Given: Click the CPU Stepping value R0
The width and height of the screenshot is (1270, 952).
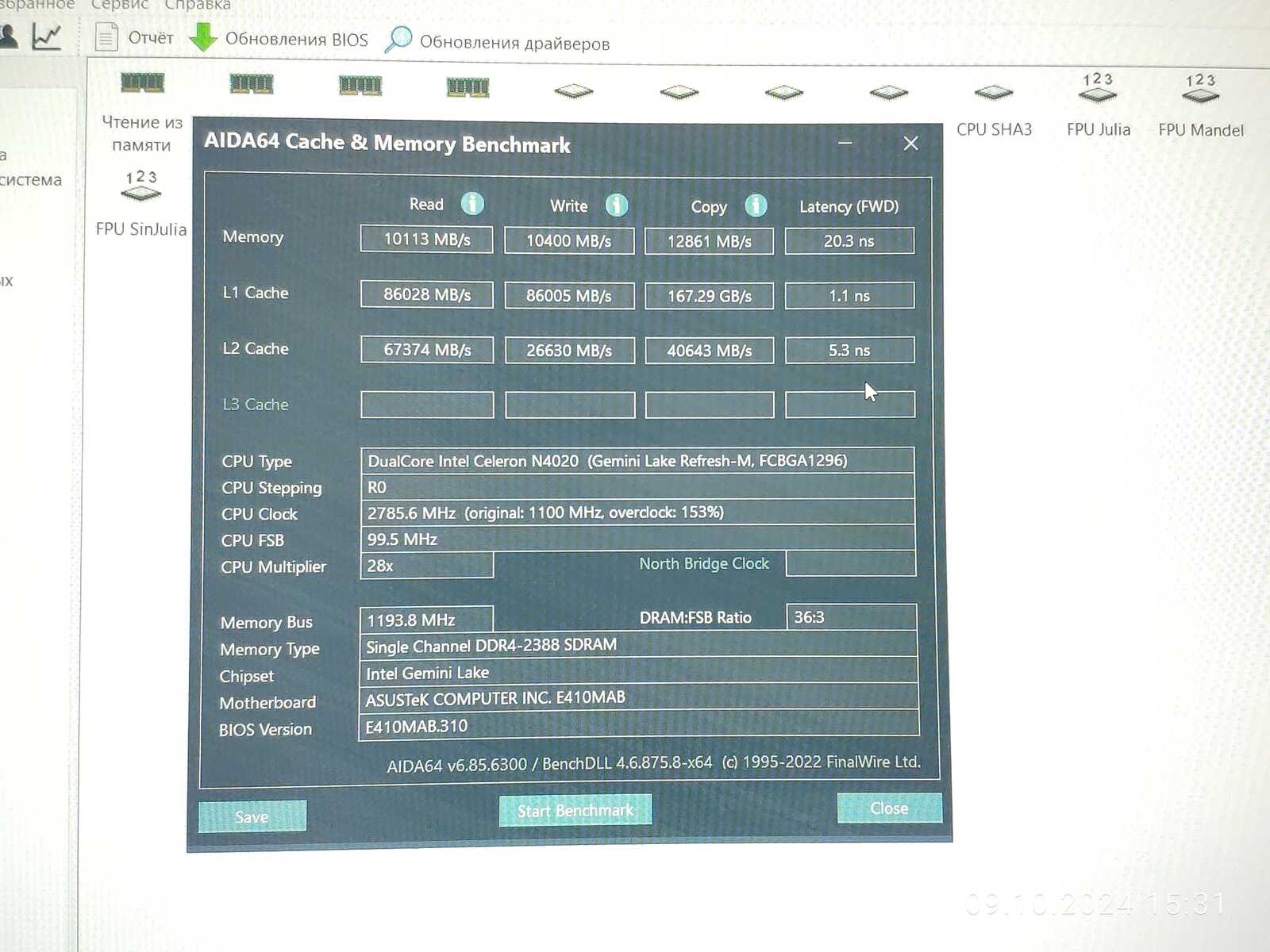Looking at the screenshot, I should [x=637, y=486].
